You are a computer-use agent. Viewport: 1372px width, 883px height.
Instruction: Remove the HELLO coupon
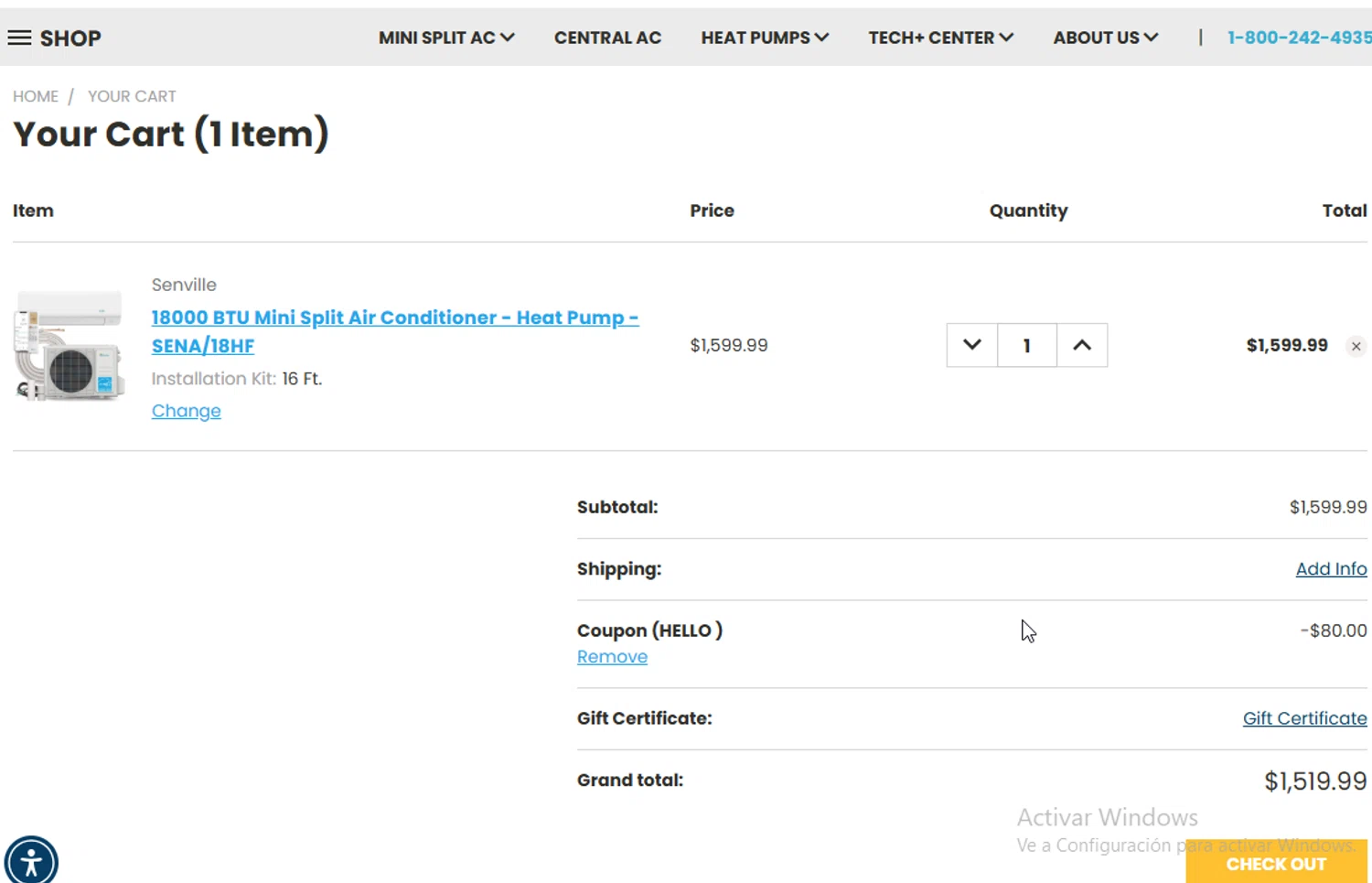tap(612, 657)
